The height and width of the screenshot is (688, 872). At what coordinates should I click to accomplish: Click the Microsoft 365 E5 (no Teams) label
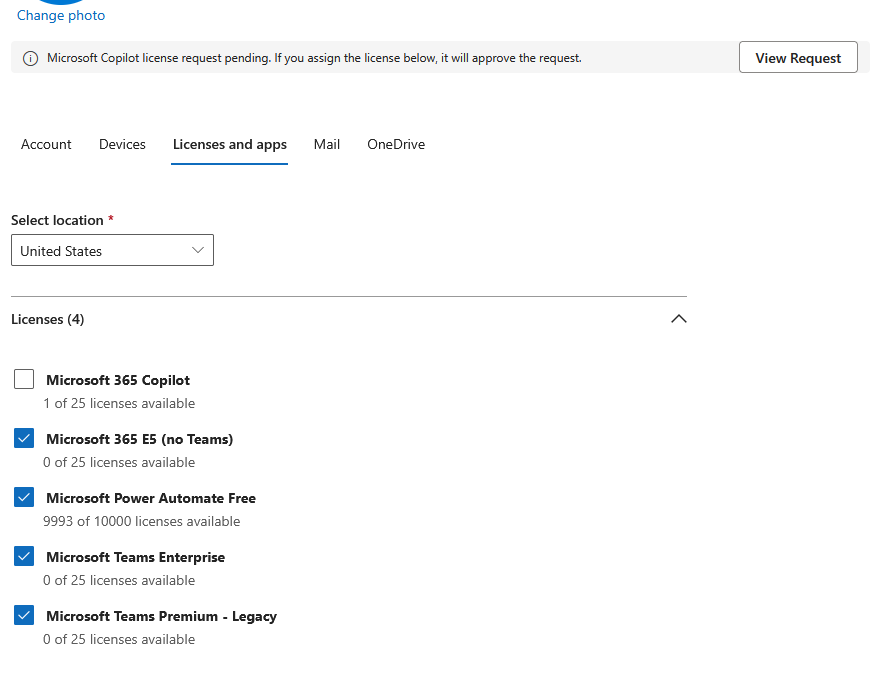pyautogui.click(x=140, y=439)
